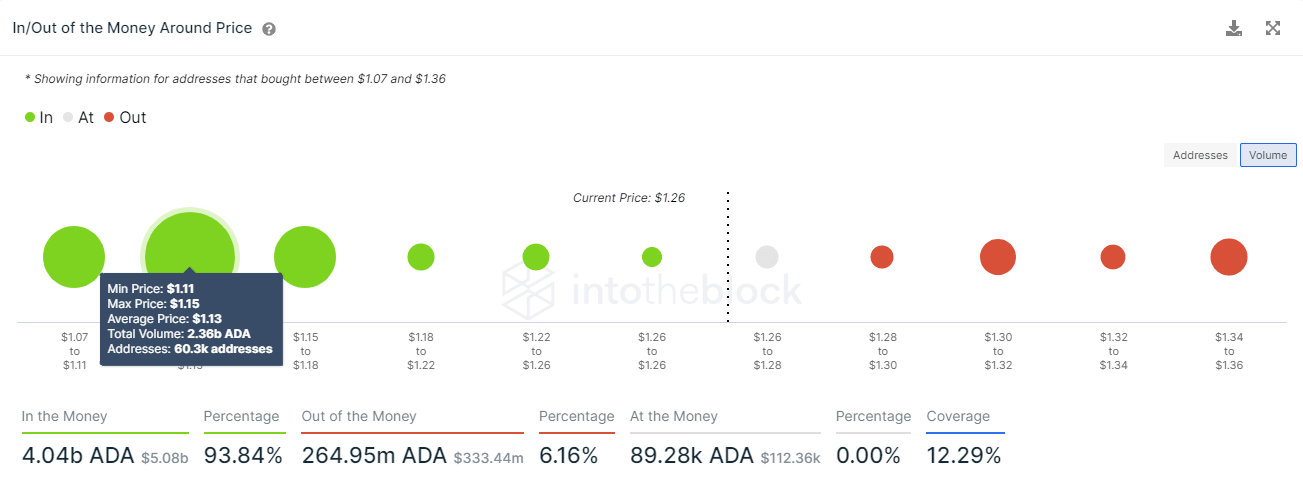Select the Volume view tab
1303x497 pixels.
1268,155
